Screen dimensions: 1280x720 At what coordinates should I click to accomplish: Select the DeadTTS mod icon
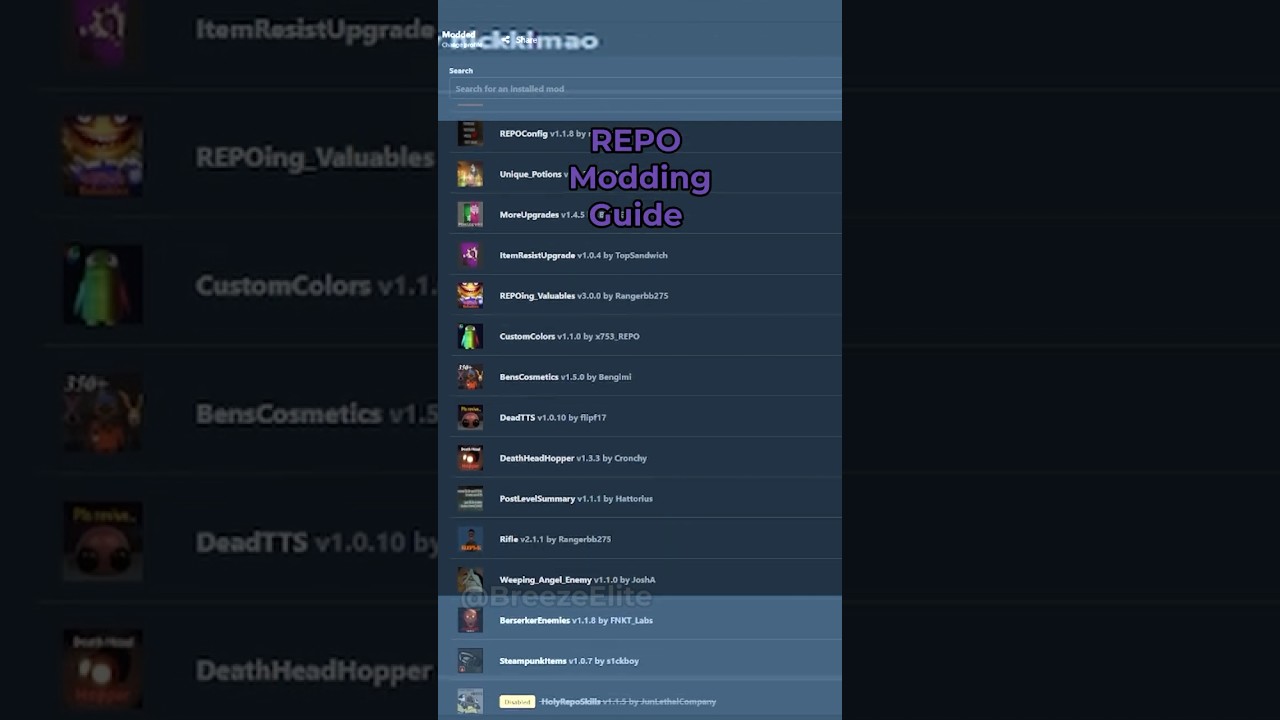click(x=470, y=417)
